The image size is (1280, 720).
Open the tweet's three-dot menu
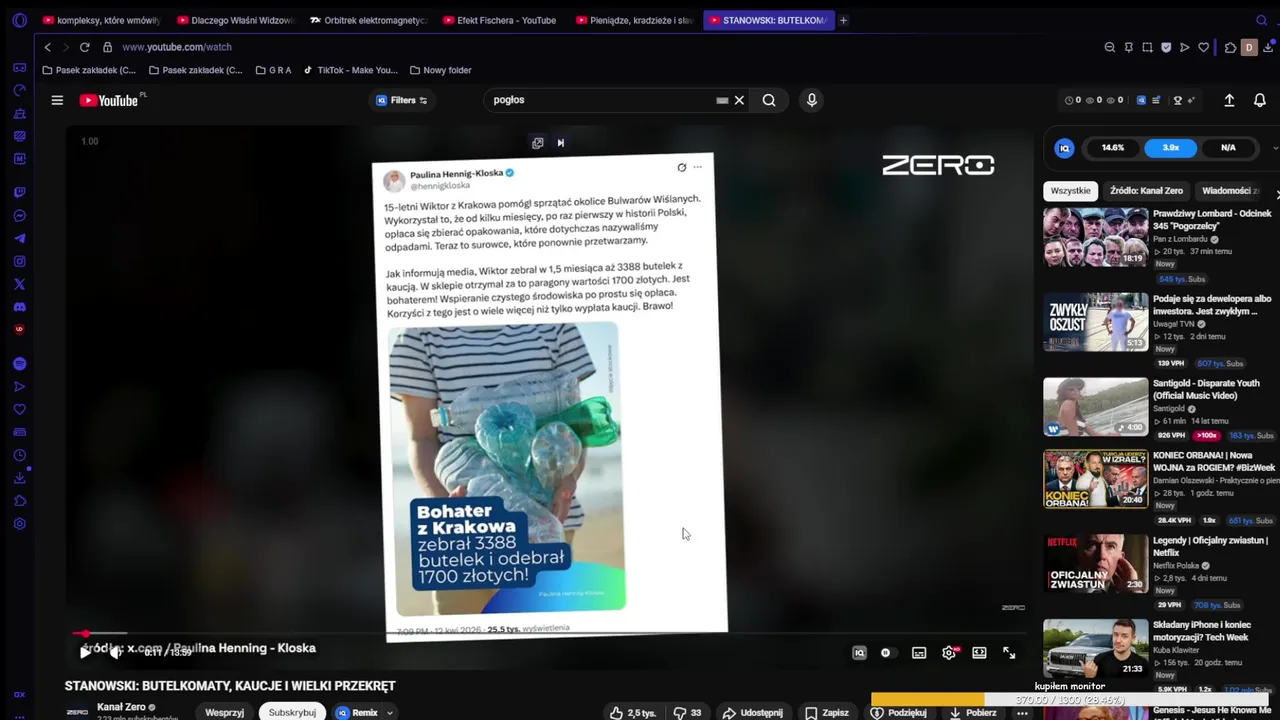point(698,167)
